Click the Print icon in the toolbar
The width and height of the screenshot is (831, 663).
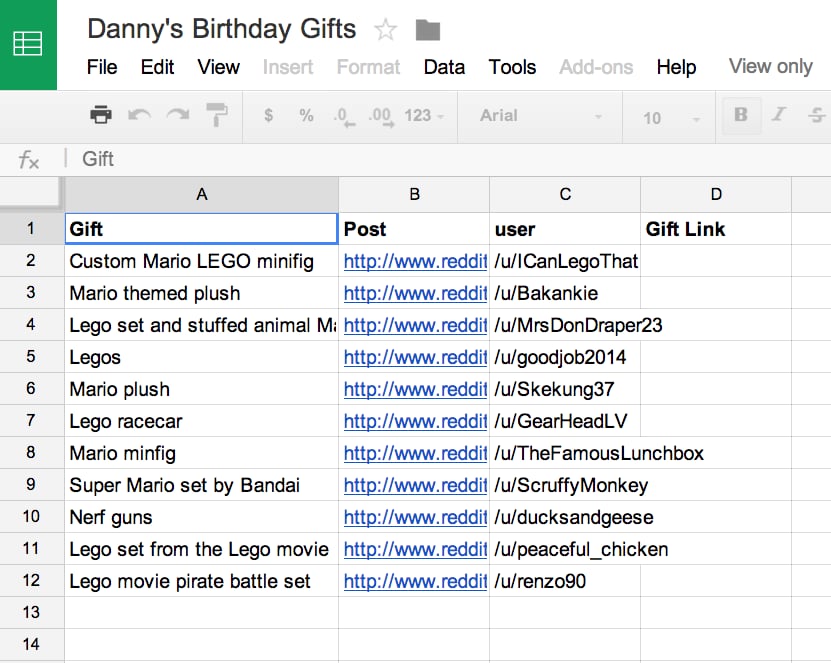click(100, 115)
